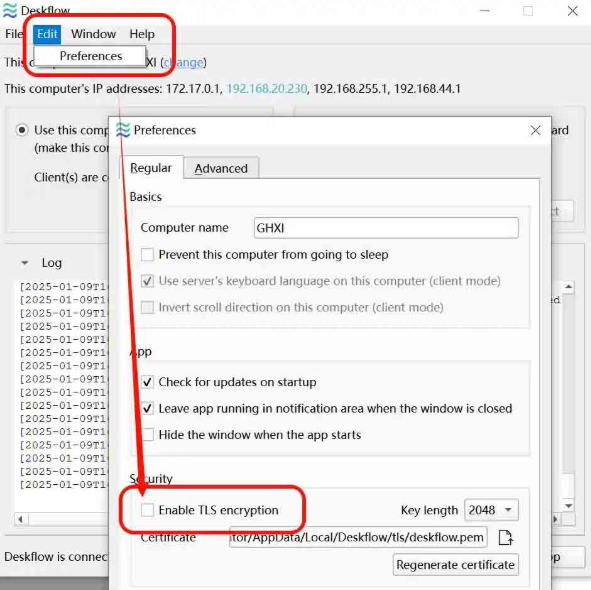Screen dimensions: 591x590
Task: Toggle Use server's keyboard language checkbox
Action: pyautogui.click(x=147, y=281)
